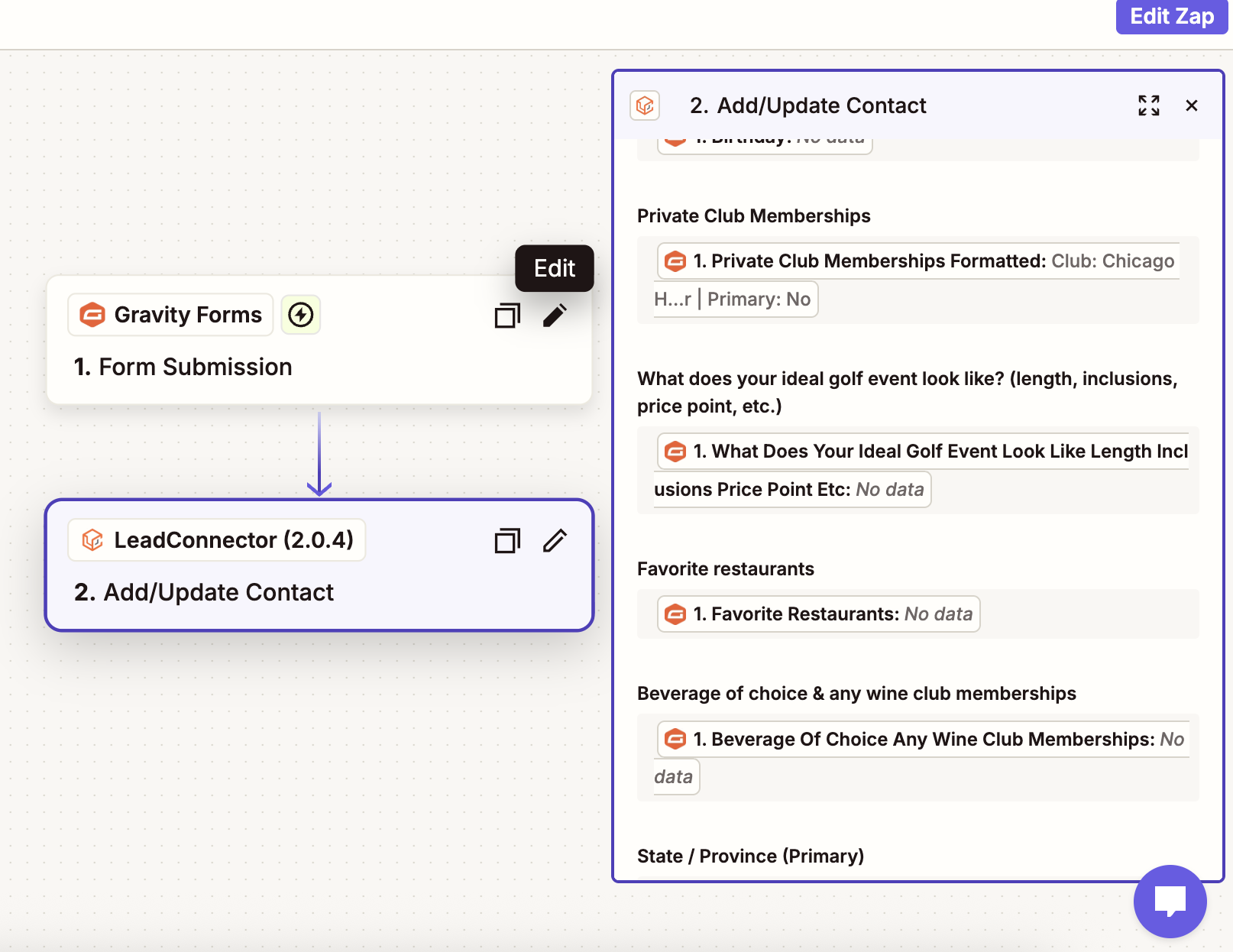Click the Edit Zap button

[x=1171, y=16]
